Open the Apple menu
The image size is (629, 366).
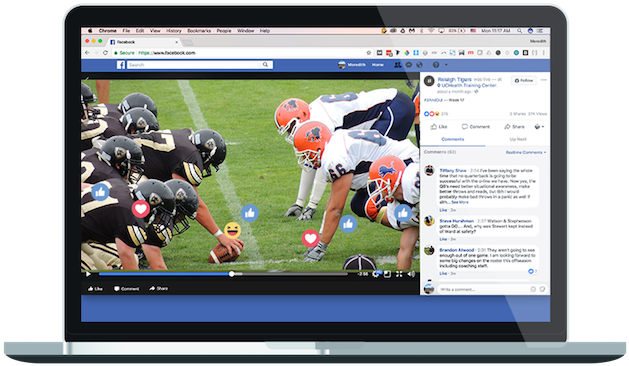(x=90, y=30)
